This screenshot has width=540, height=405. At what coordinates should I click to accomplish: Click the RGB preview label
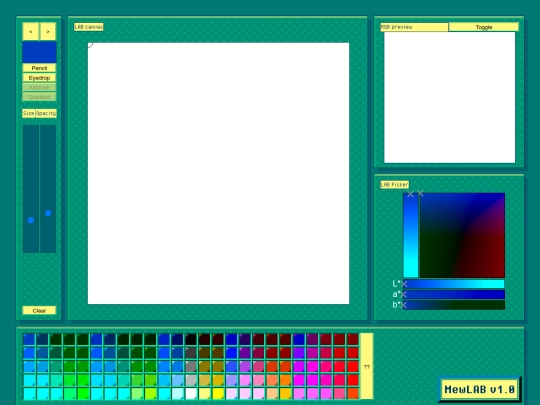[414, 27]
